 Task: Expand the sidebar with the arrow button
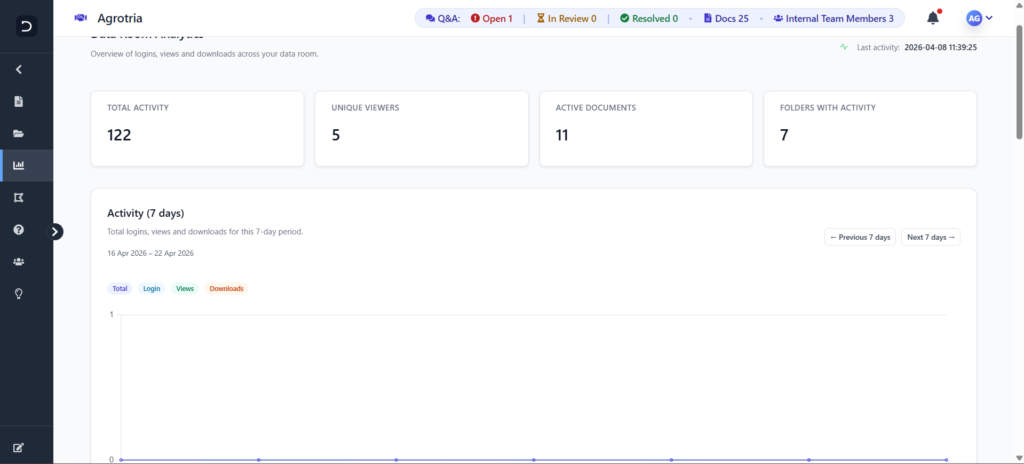coord(56,231)
